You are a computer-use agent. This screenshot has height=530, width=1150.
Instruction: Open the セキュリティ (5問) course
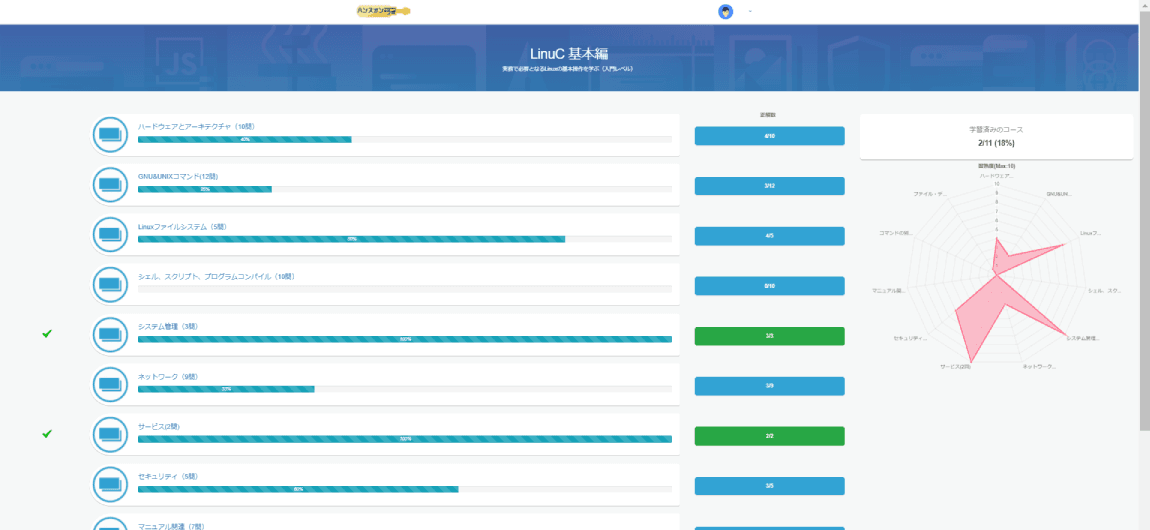pos(167,476)
